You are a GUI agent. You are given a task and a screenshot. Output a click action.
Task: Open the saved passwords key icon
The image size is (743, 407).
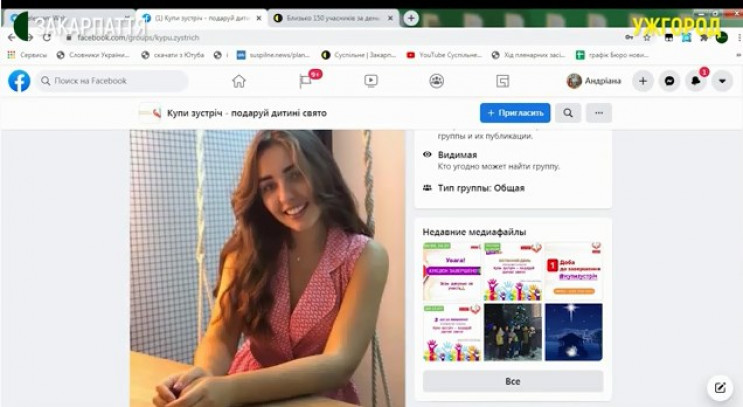[629, 37]
